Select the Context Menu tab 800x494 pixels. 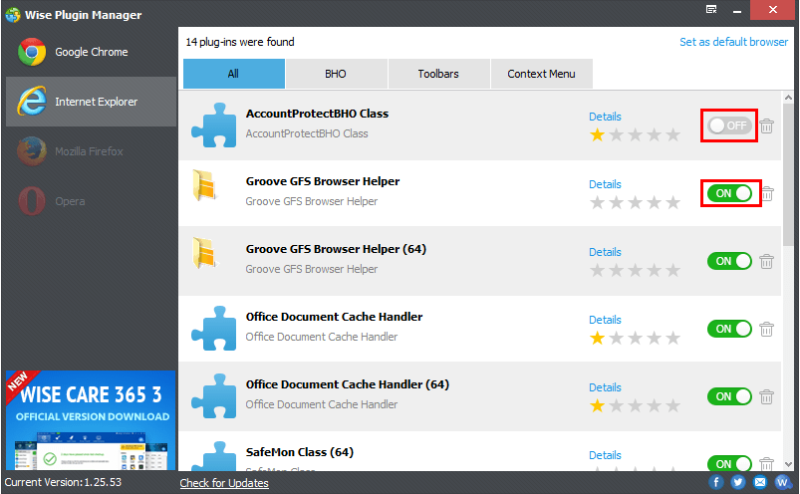(x=541, y=74)
